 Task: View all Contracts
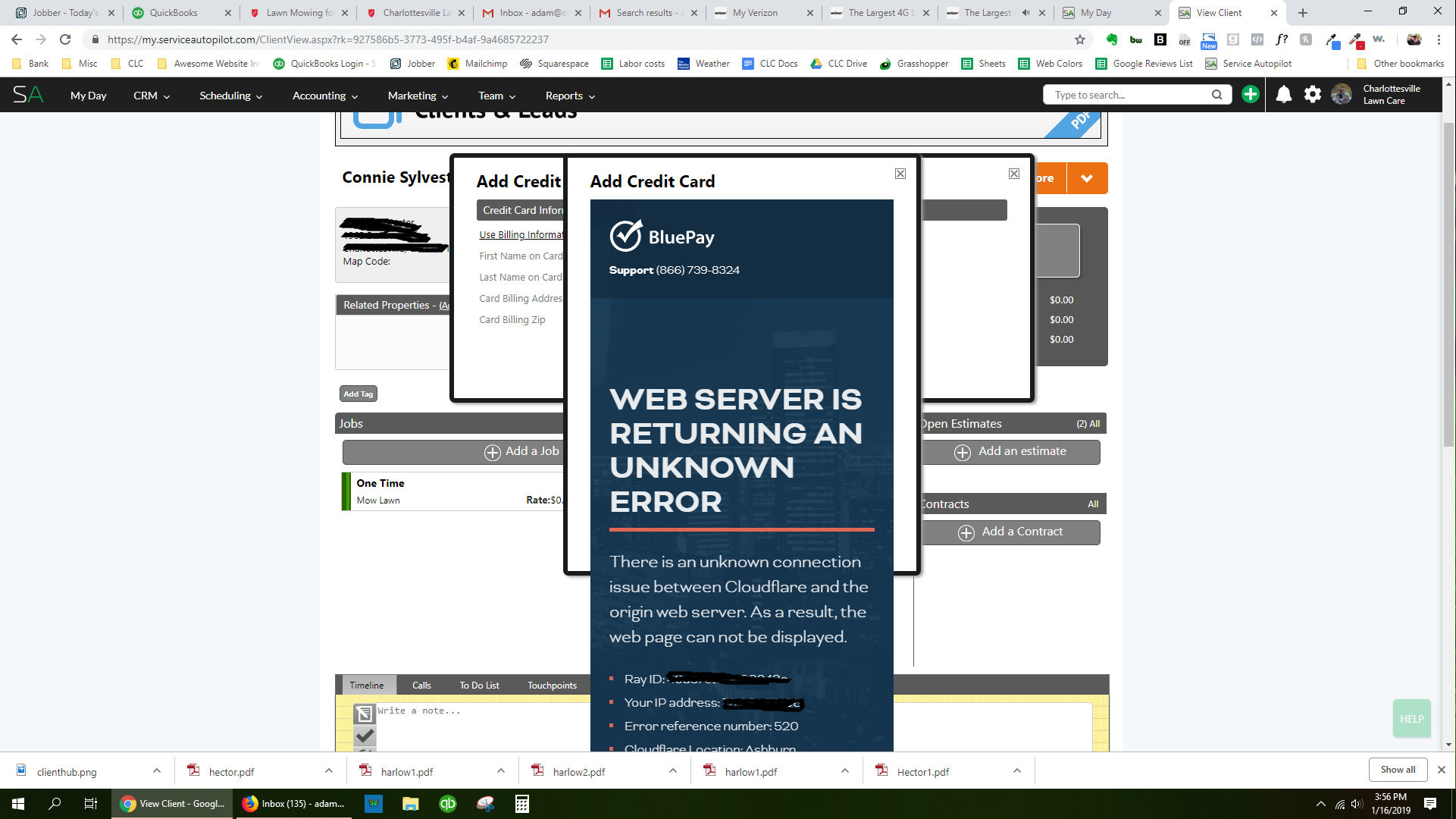coord(1093,504)
